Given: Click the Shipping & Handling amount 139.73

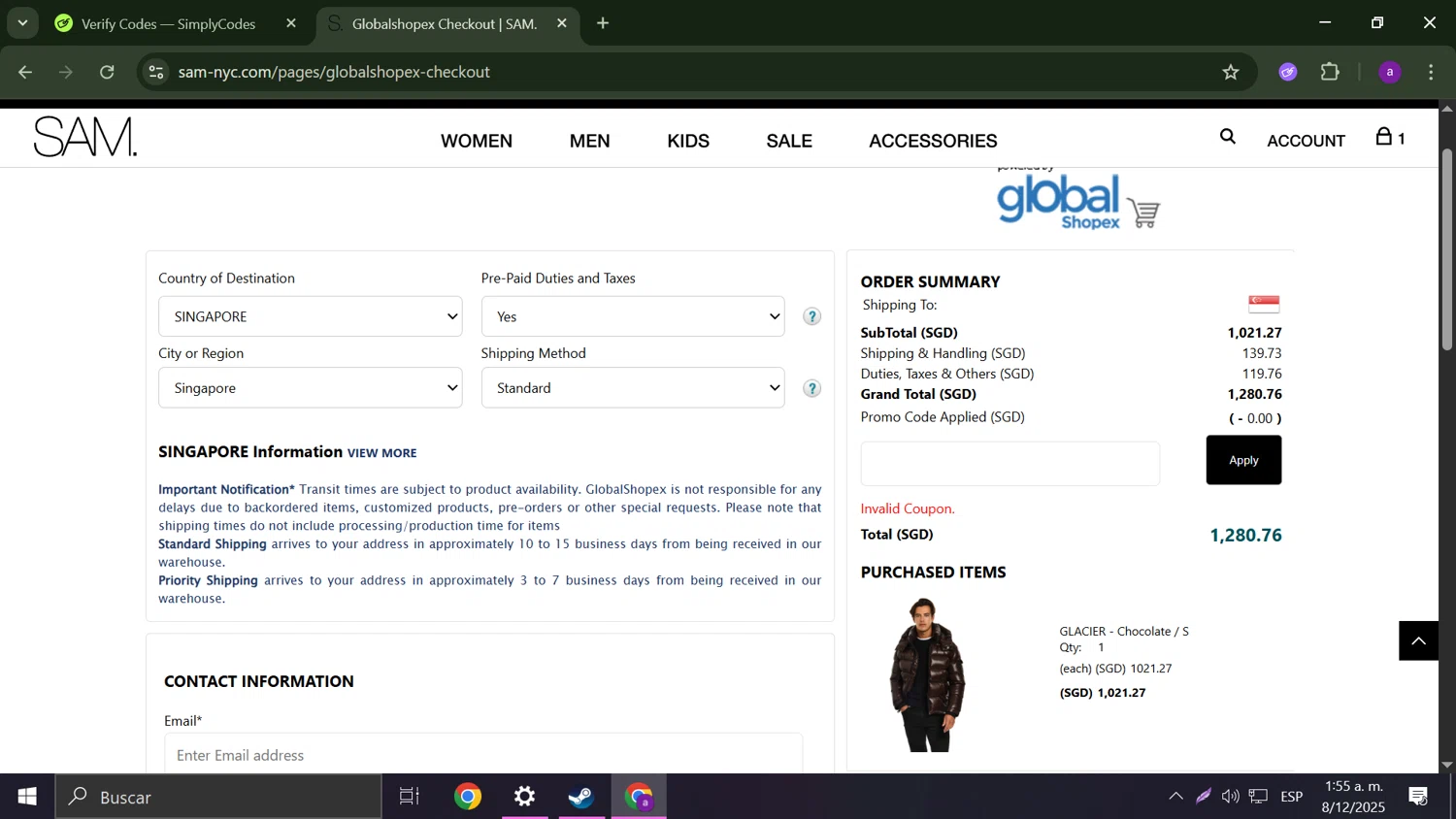Looking at the screenshot, I should coord(1262,353).
